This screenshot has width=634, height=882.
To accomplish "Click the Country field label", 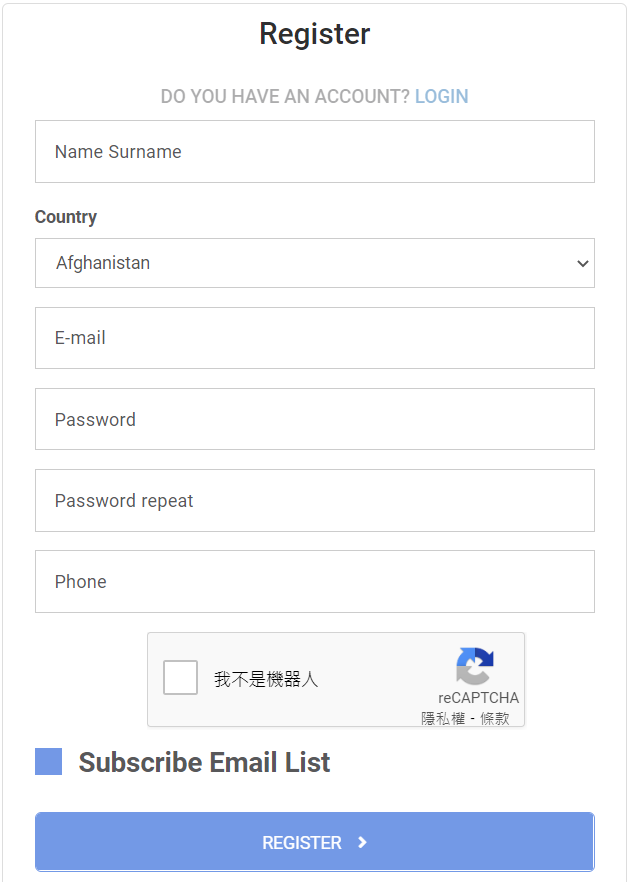I will (66, 217).
